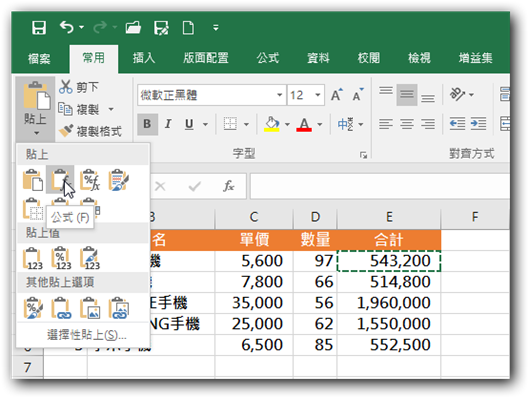Toggle align text right
Image resolution: width=529 pixels, height=398 pixels.
[428, 124]
